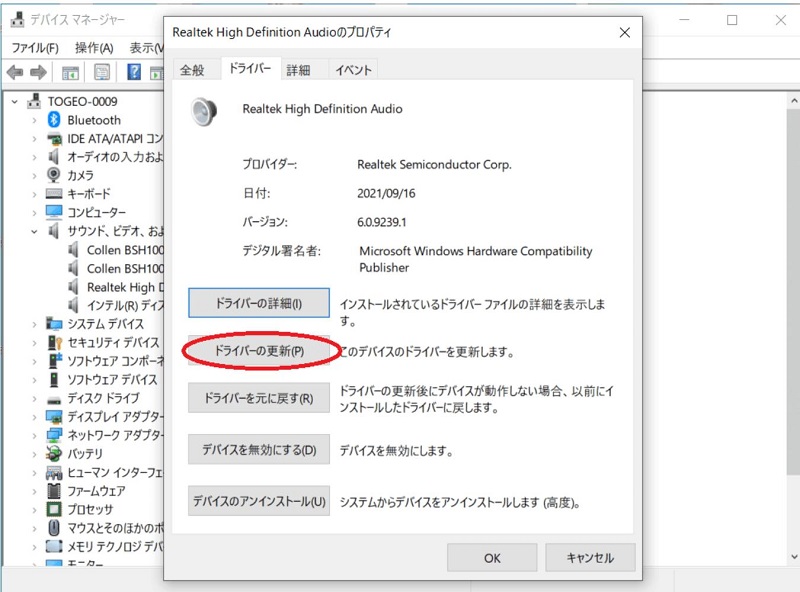Open the 詳細 tab

tap(298, 70)
